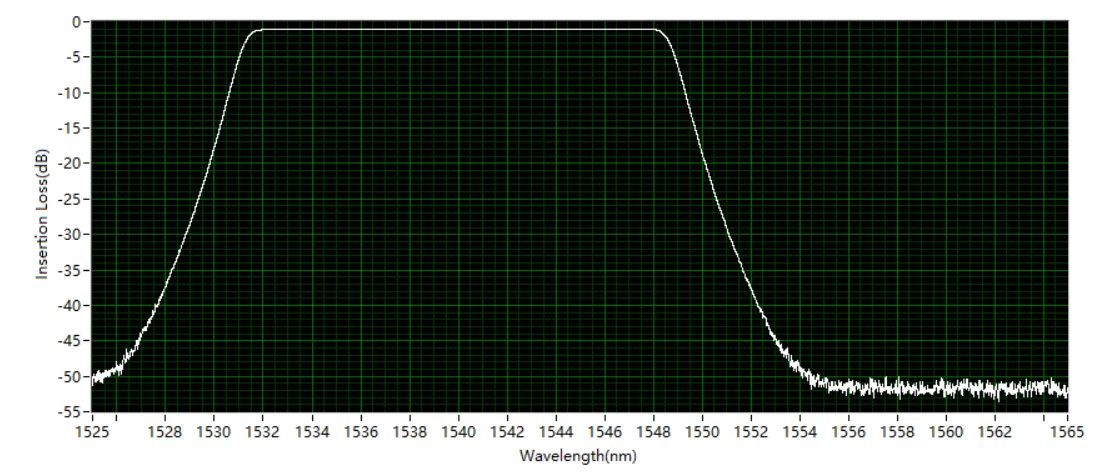Click the 1548 wavelength tick label

click(653, 431)
